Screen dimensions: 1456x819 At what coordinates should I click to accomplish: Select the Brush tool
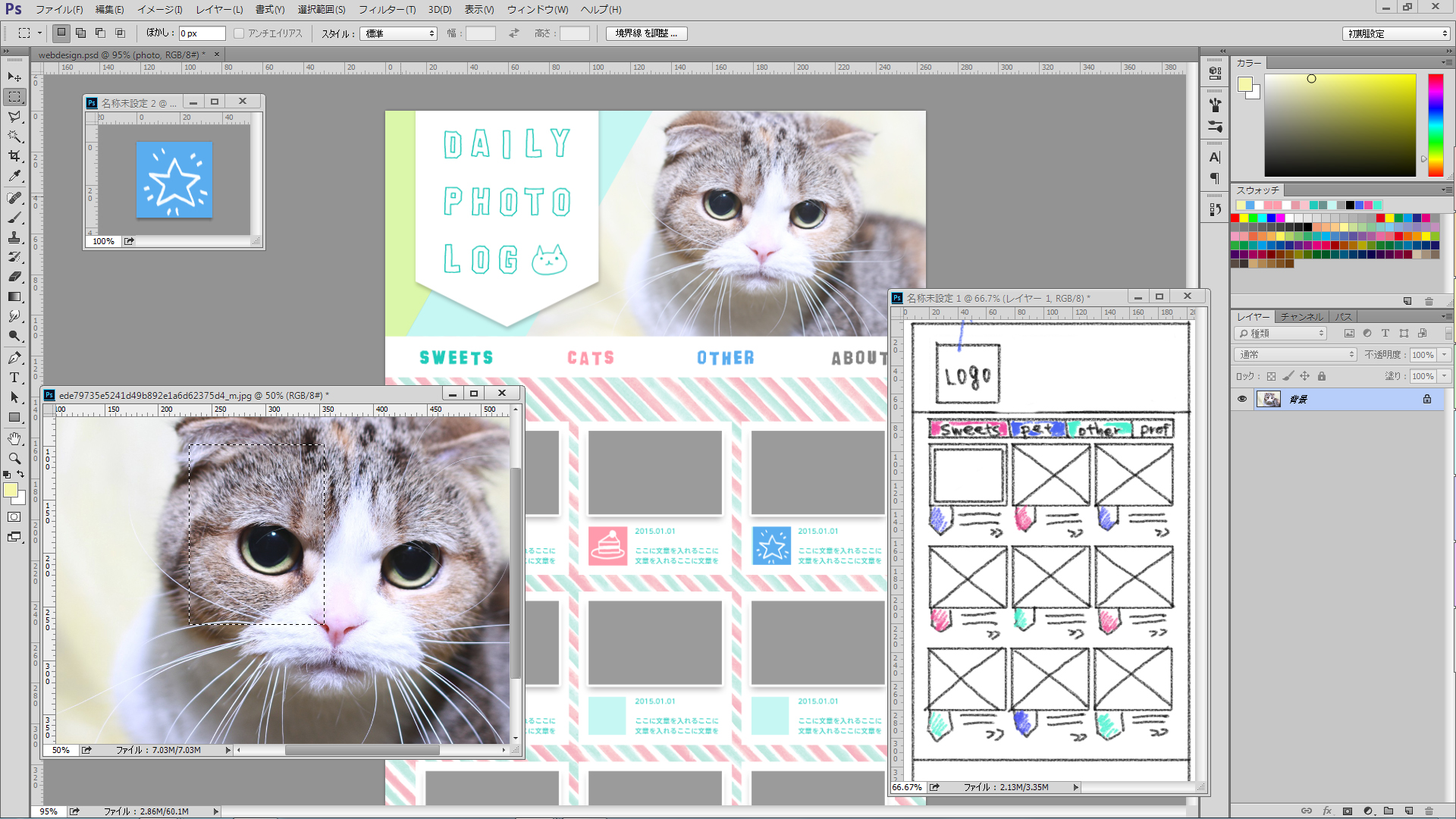coord(14,218)
